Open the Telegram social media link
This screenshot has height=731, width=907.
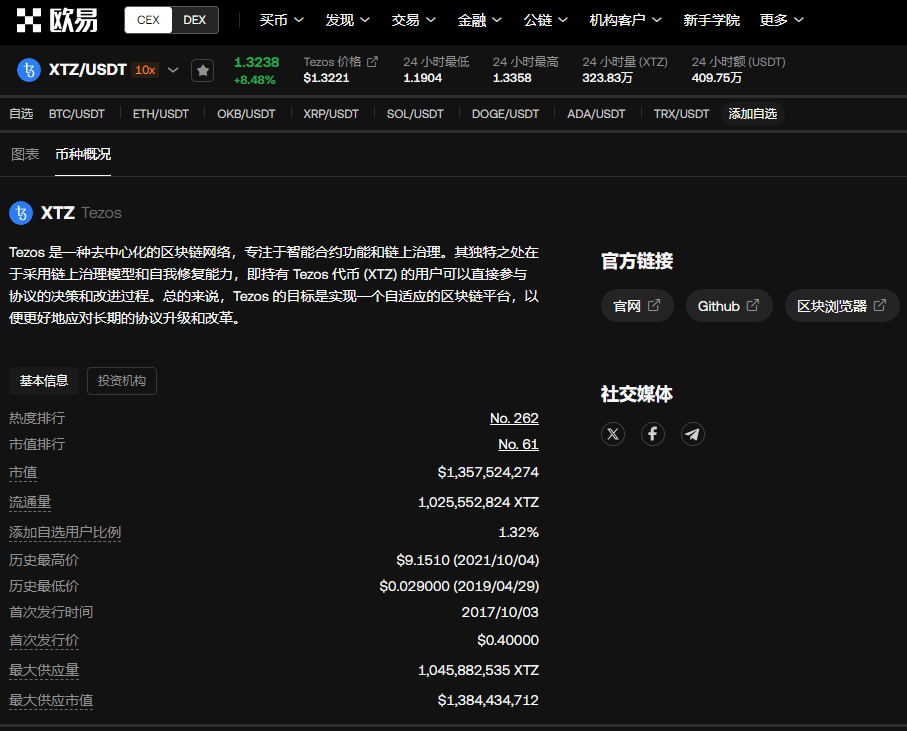[x=693, y=433]
